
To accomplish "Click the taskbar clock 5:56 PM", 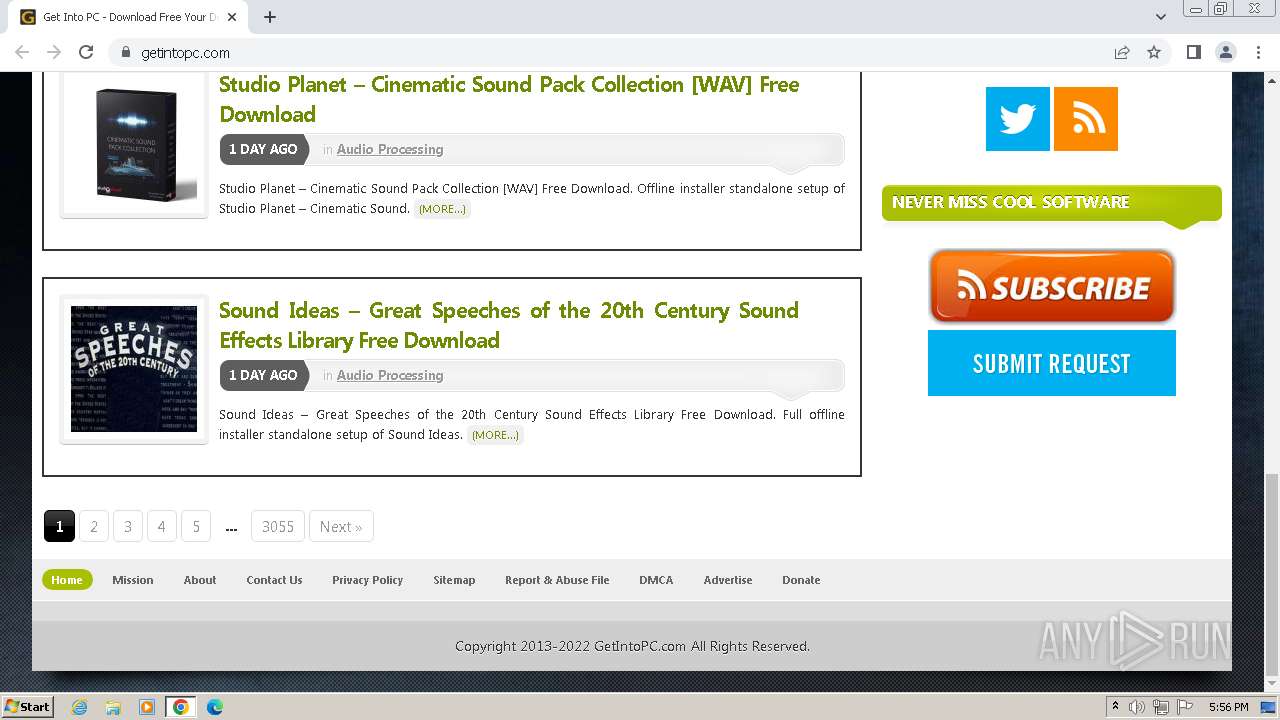I will click(x=1228, y=707).
